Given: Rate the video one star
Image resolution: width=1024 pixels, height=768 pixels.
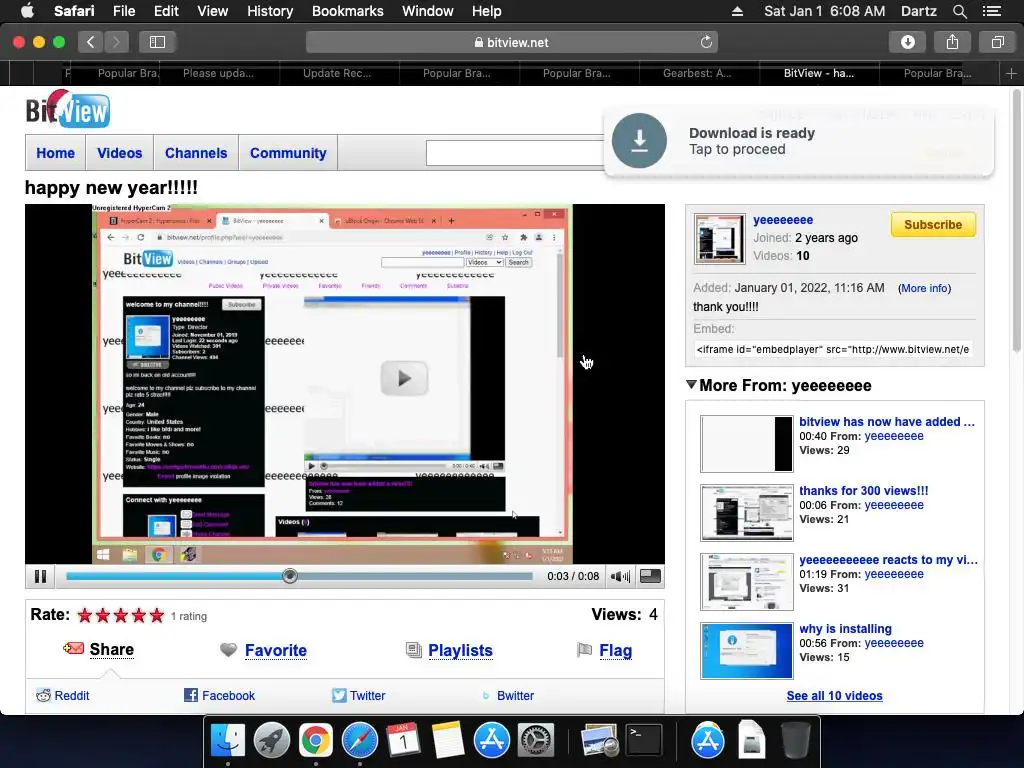Looking at the screenshot, I should coord(85,615).
